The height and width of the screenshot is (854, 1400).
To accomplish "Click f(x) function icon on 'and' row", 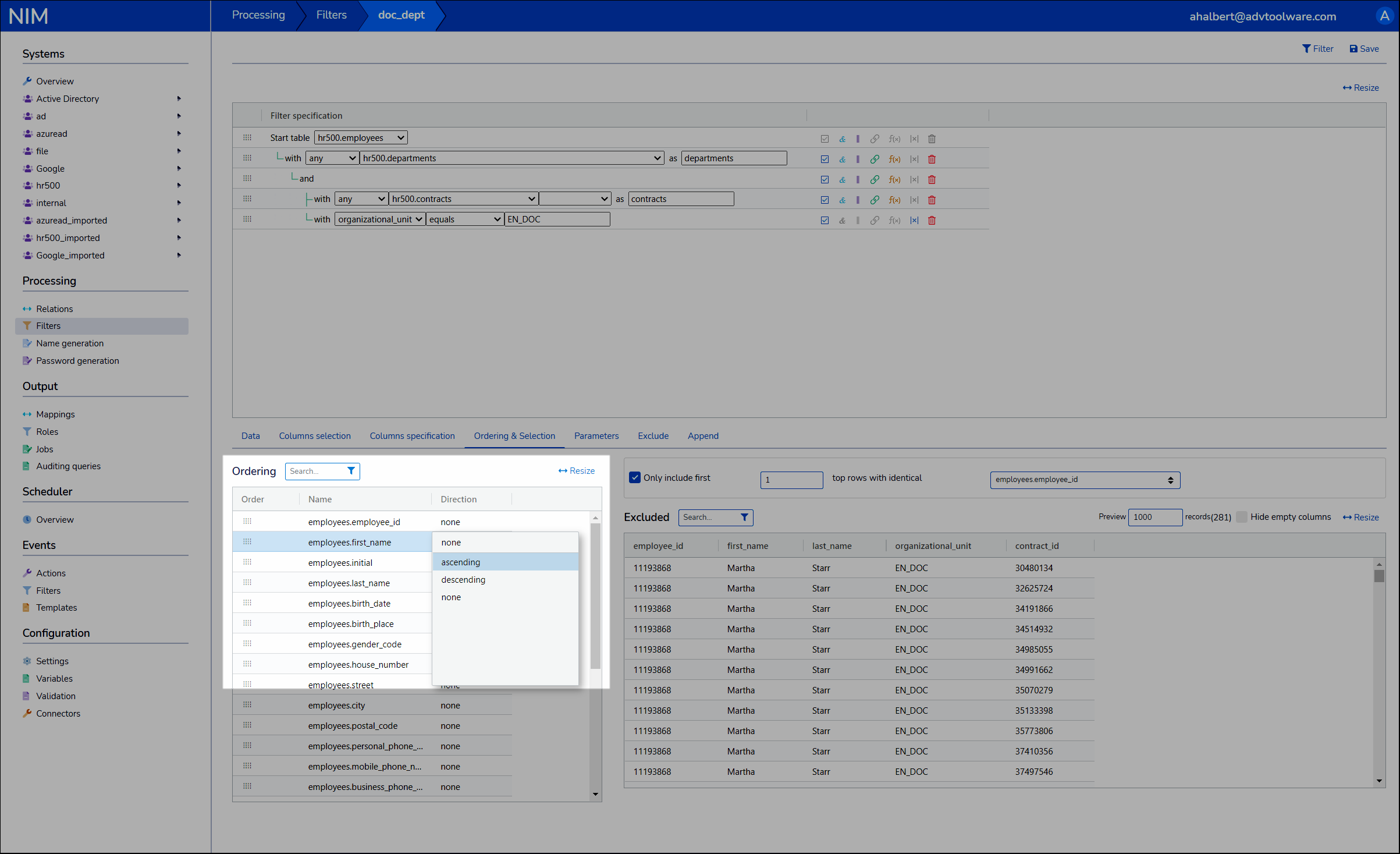I will click(x=894, y=180).
